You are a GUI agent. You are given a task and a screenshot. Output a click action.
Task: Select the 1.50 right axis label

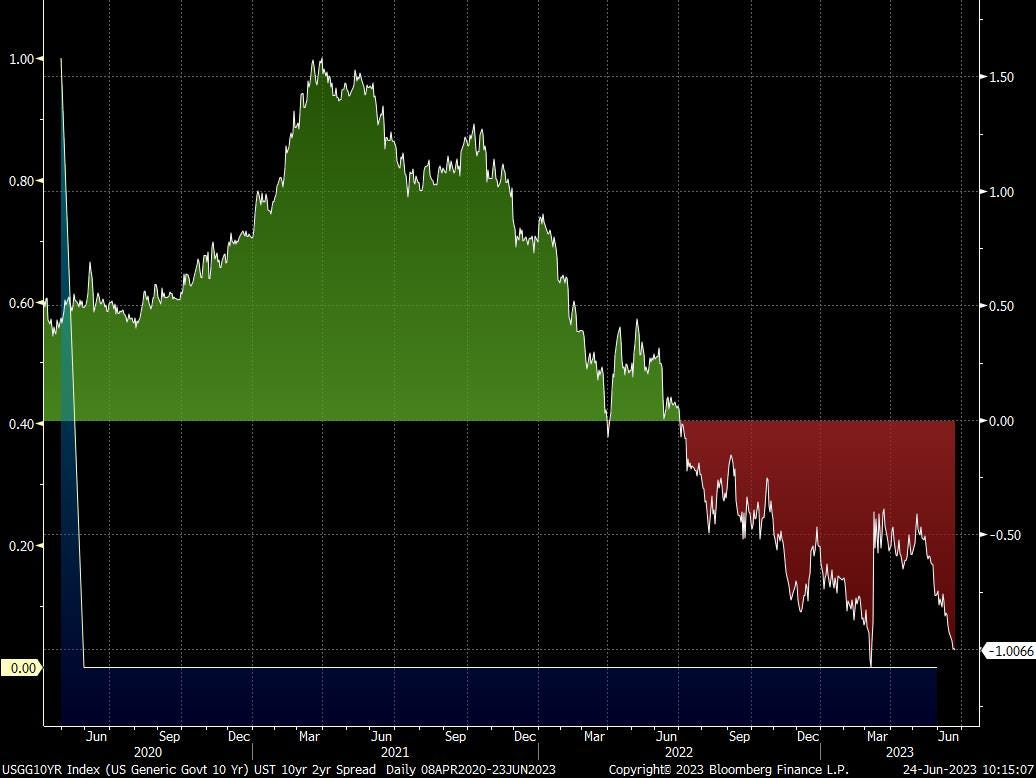click(1001, 77)
